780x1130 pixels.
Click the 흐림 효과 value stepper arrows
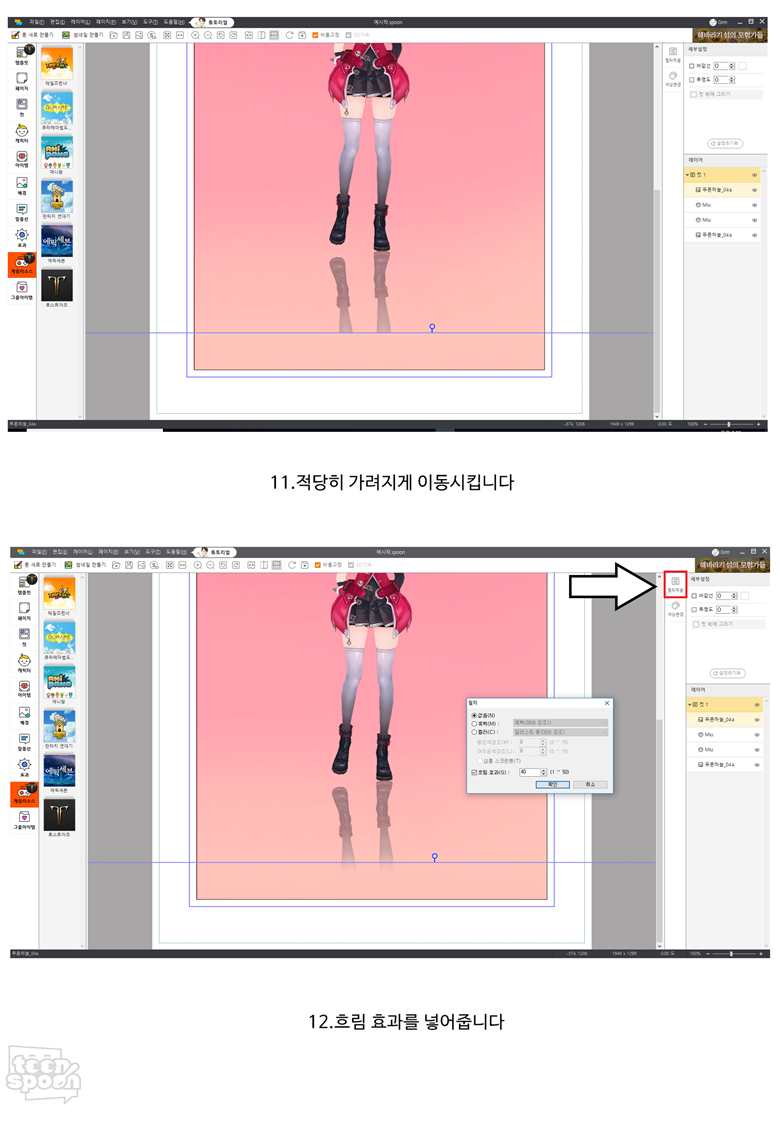(544, 772)
